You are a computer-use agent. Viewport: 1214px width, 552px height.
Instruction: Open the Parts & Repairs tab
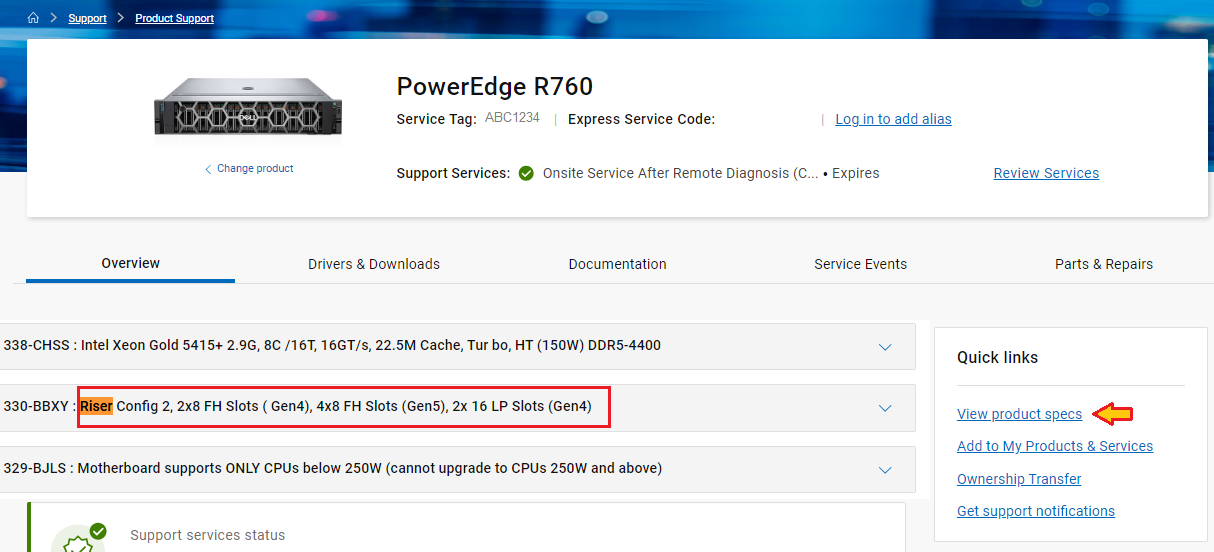coord(1103,264)
